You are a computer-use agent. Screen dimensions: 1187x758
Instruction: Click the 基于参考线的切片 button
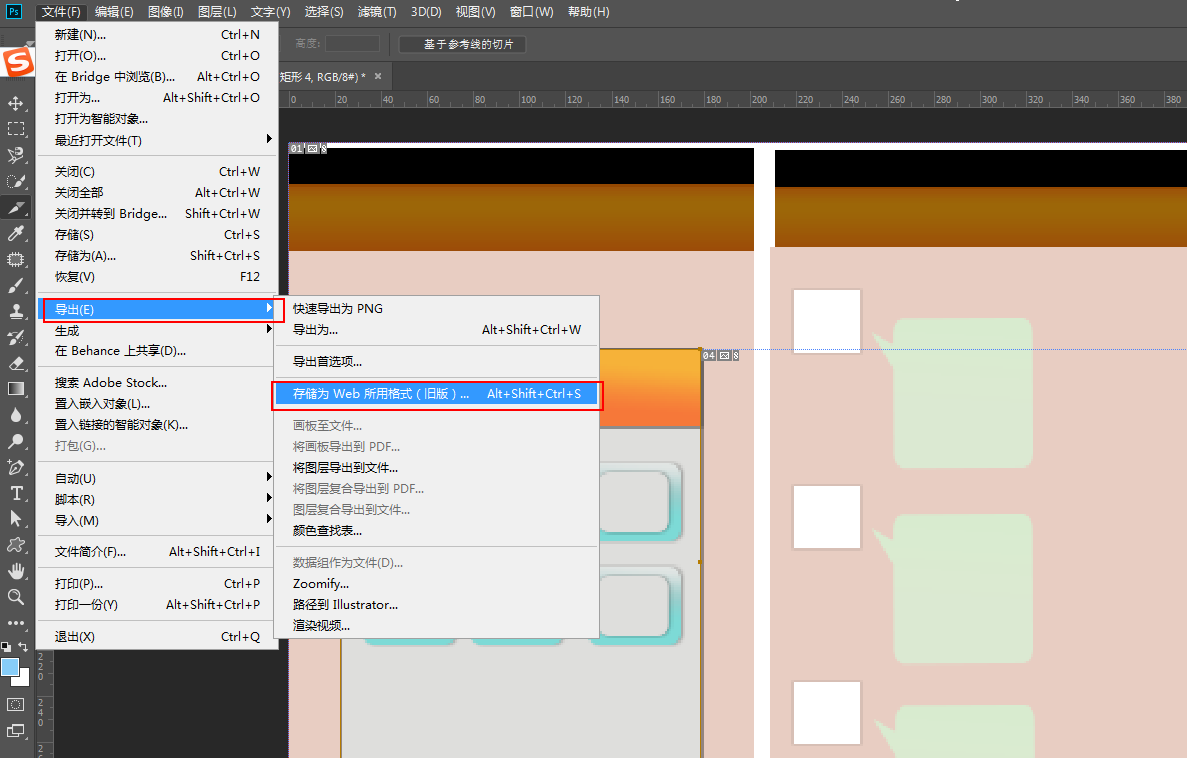coord(461,44)
